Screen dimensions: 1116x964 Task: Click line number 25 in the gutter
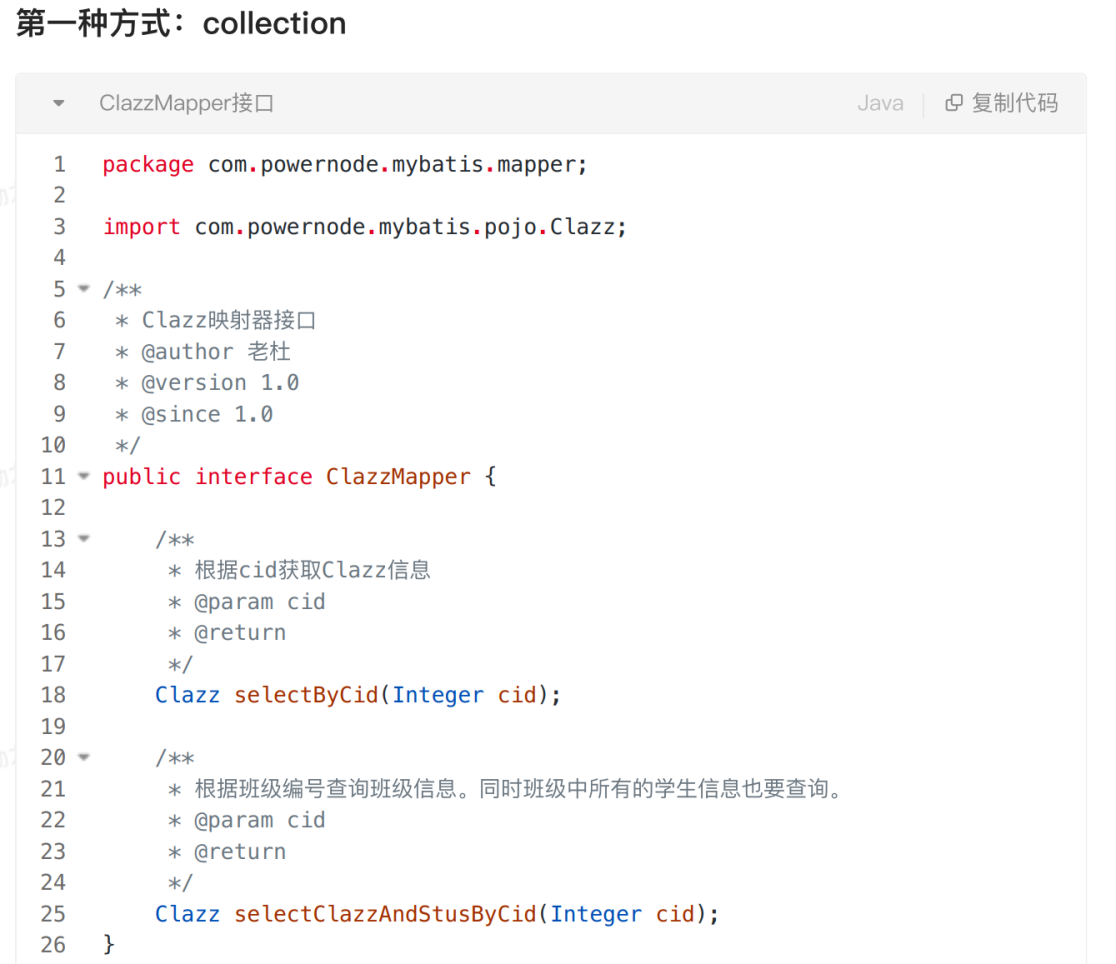[x=53, y=914]
